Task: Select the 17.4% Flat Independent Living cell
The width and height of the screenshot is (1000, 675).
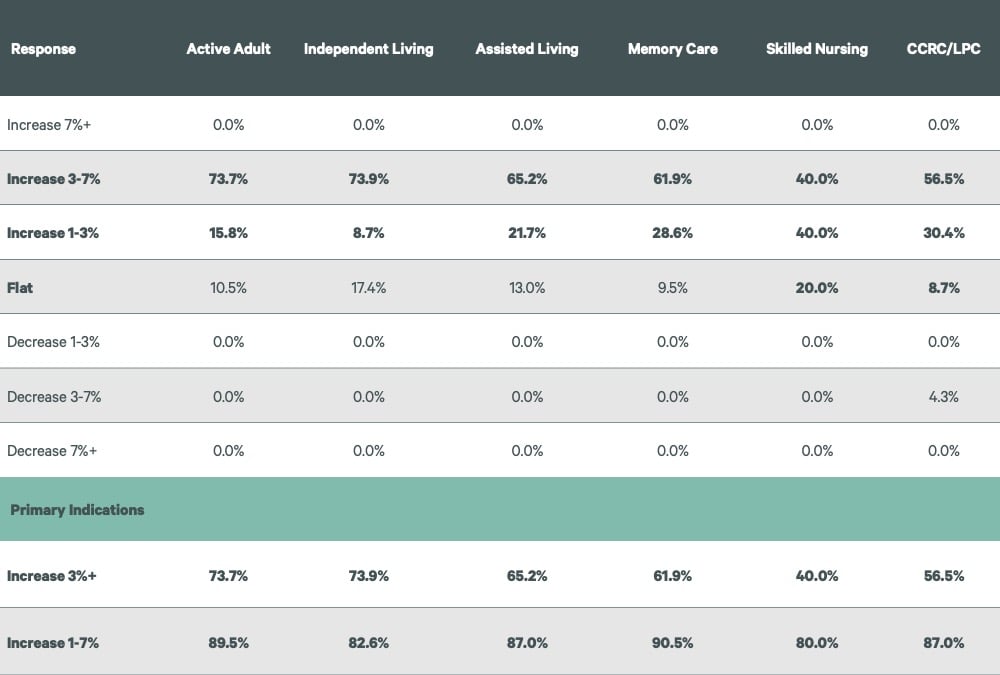Action: 368,288
